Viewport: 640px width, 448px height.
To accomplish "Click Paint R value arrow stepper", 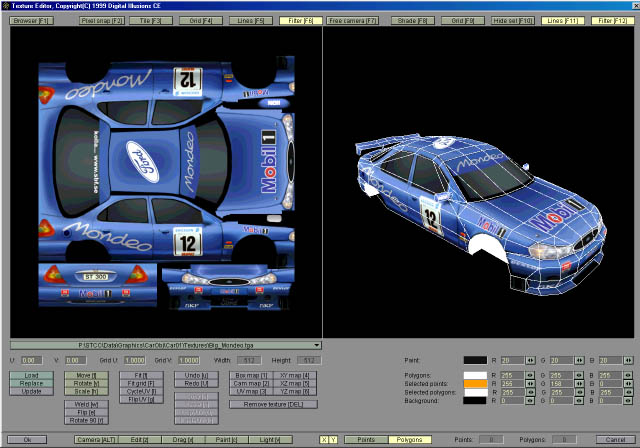I will 530,360.
